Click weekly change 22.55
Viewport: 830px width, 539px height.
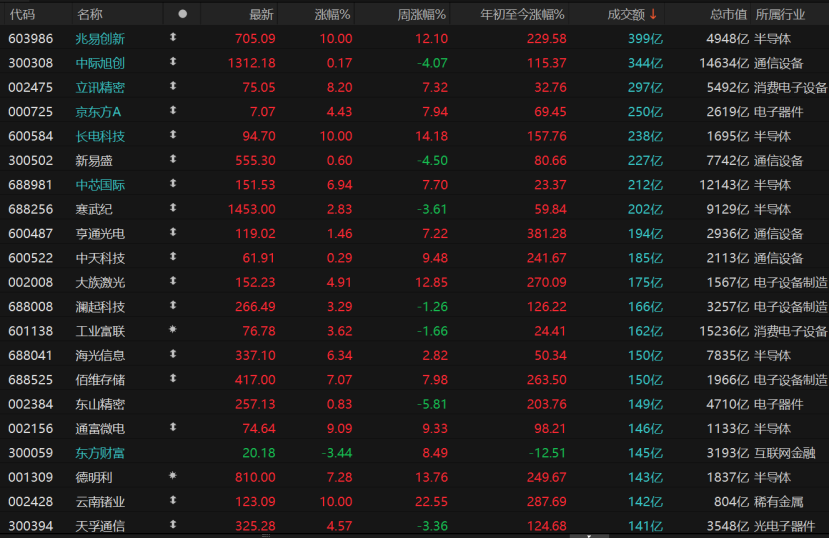point(431,501)
